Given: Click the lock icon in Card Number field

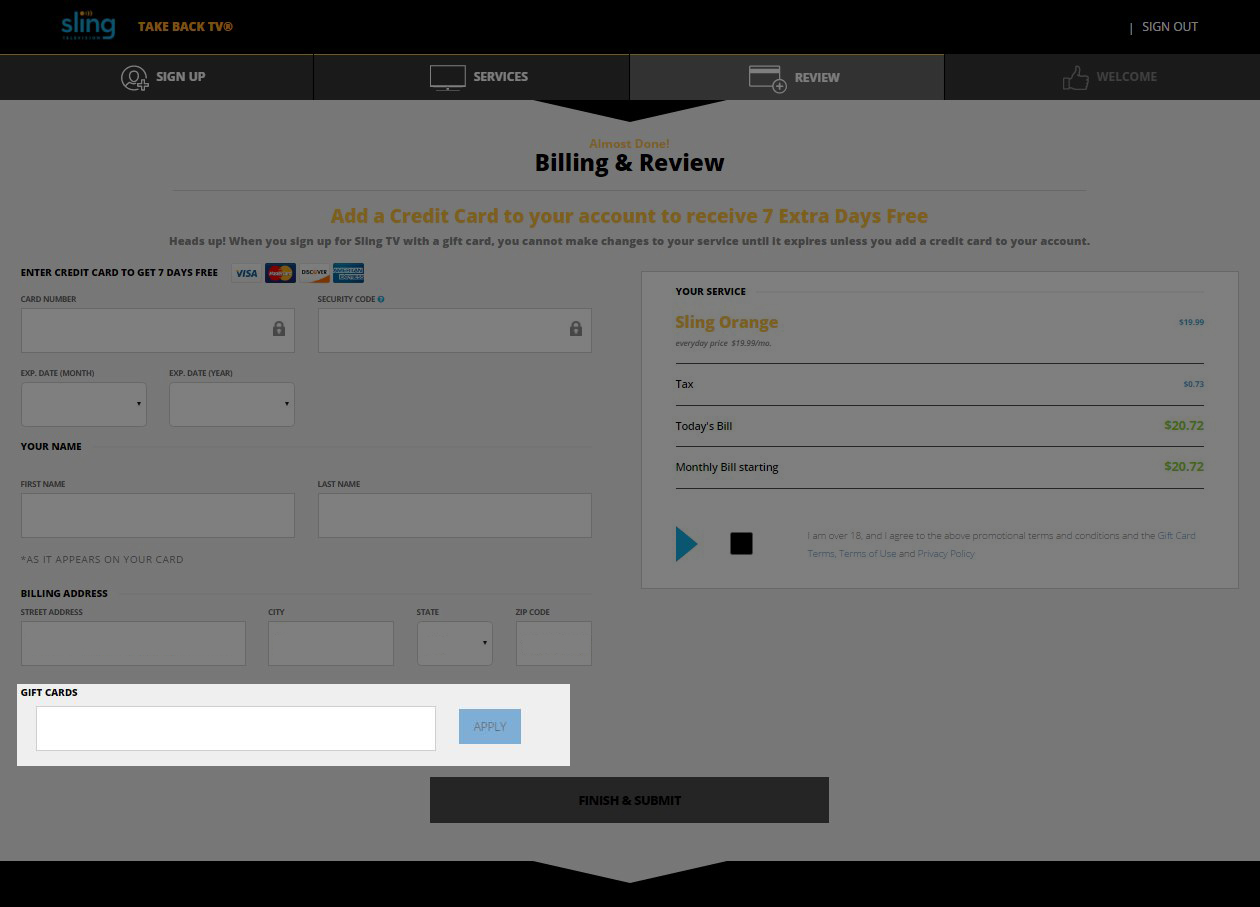Looking at the screenshot, I should [279, 329].
